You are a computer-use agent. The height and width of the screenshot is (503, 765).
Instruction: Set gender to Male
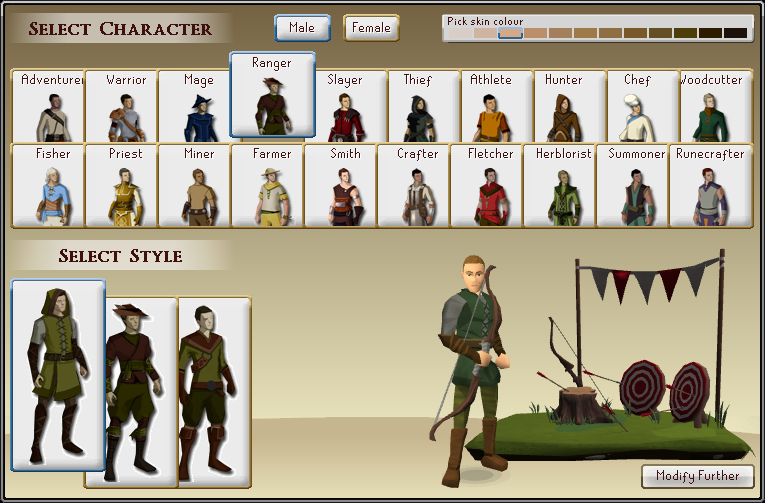click(302, 28)
